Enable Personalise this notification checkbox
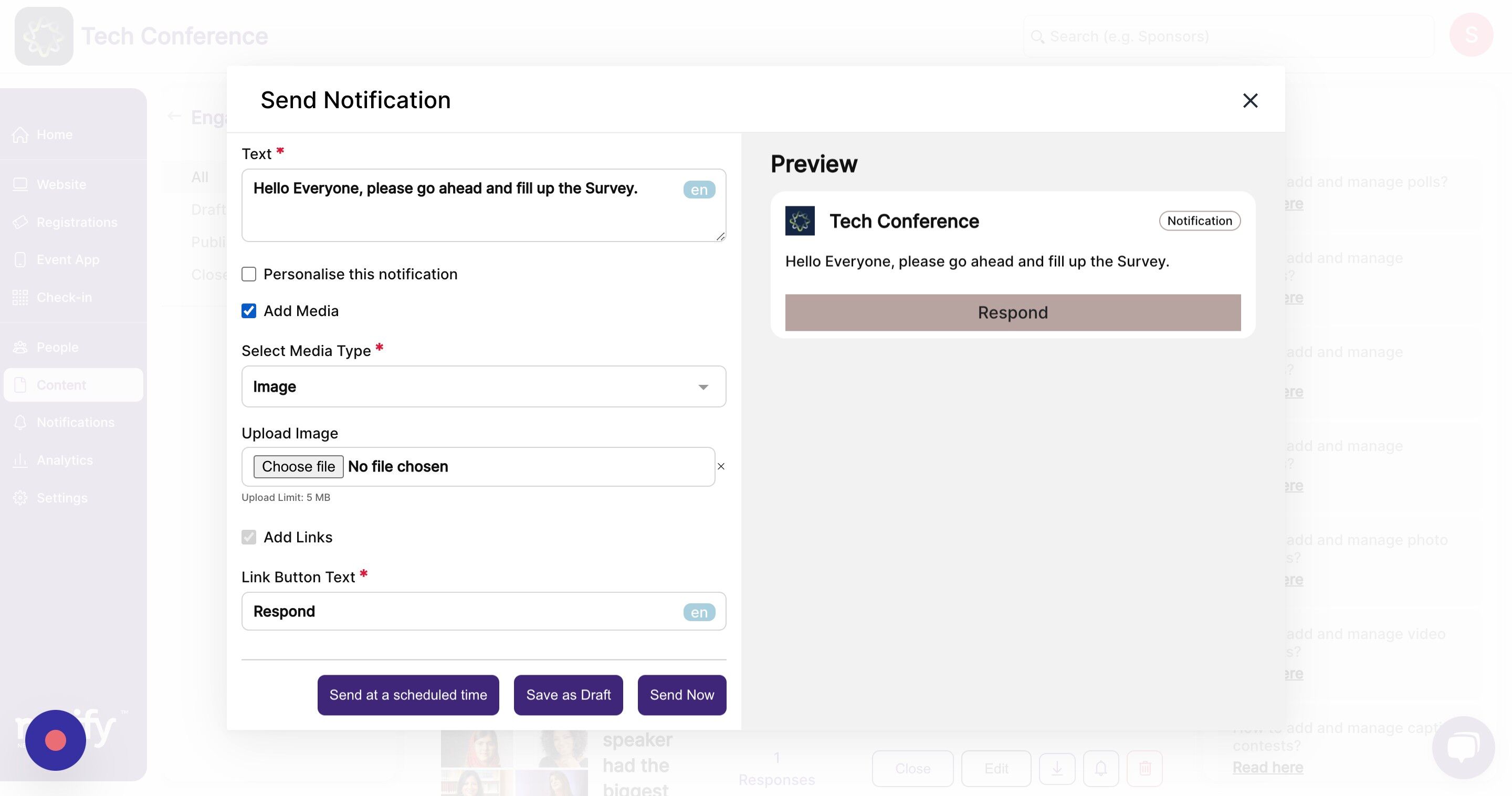Image resolution: width=1512 pixels, height=796 pixels. point(249,274)
